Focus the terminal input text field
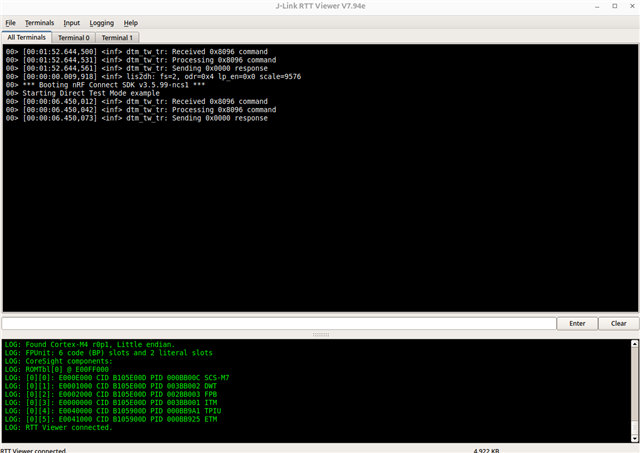The width and height of the screenshot is (640, 453). click(279, 324)
